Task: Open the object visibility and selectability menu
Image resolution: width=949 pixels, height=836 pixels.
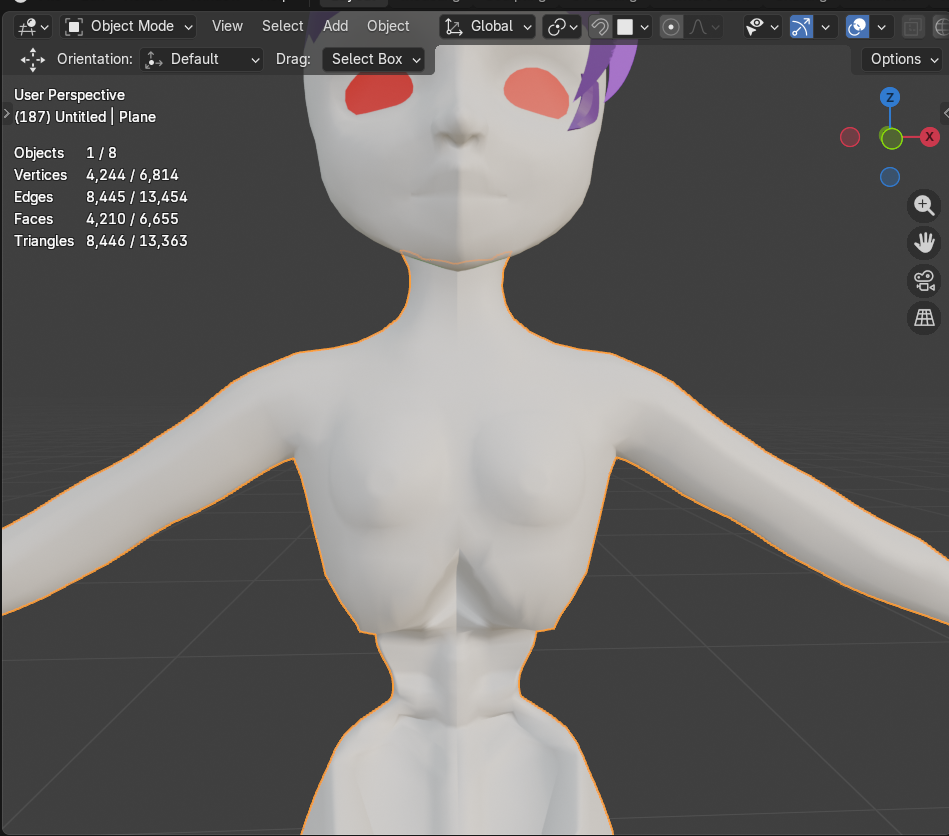Action: (761, 27)
